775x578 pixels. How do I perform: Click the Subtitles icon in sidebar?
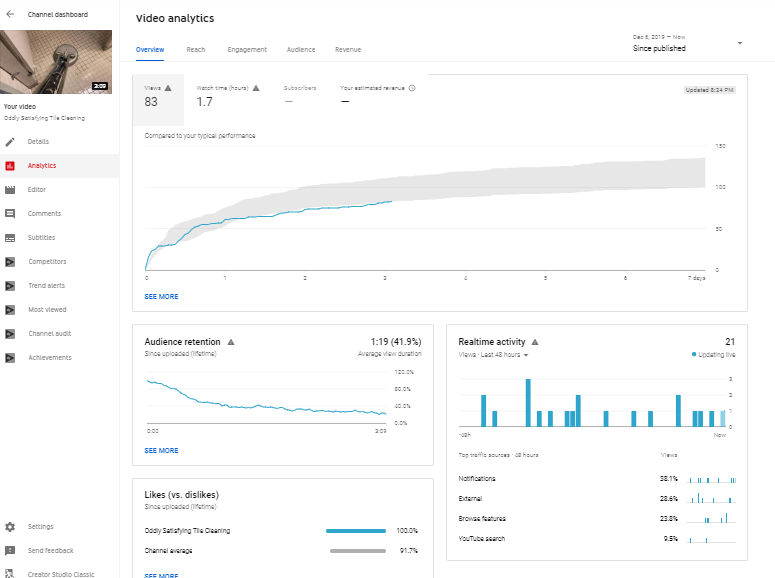[x=10, y=238]
